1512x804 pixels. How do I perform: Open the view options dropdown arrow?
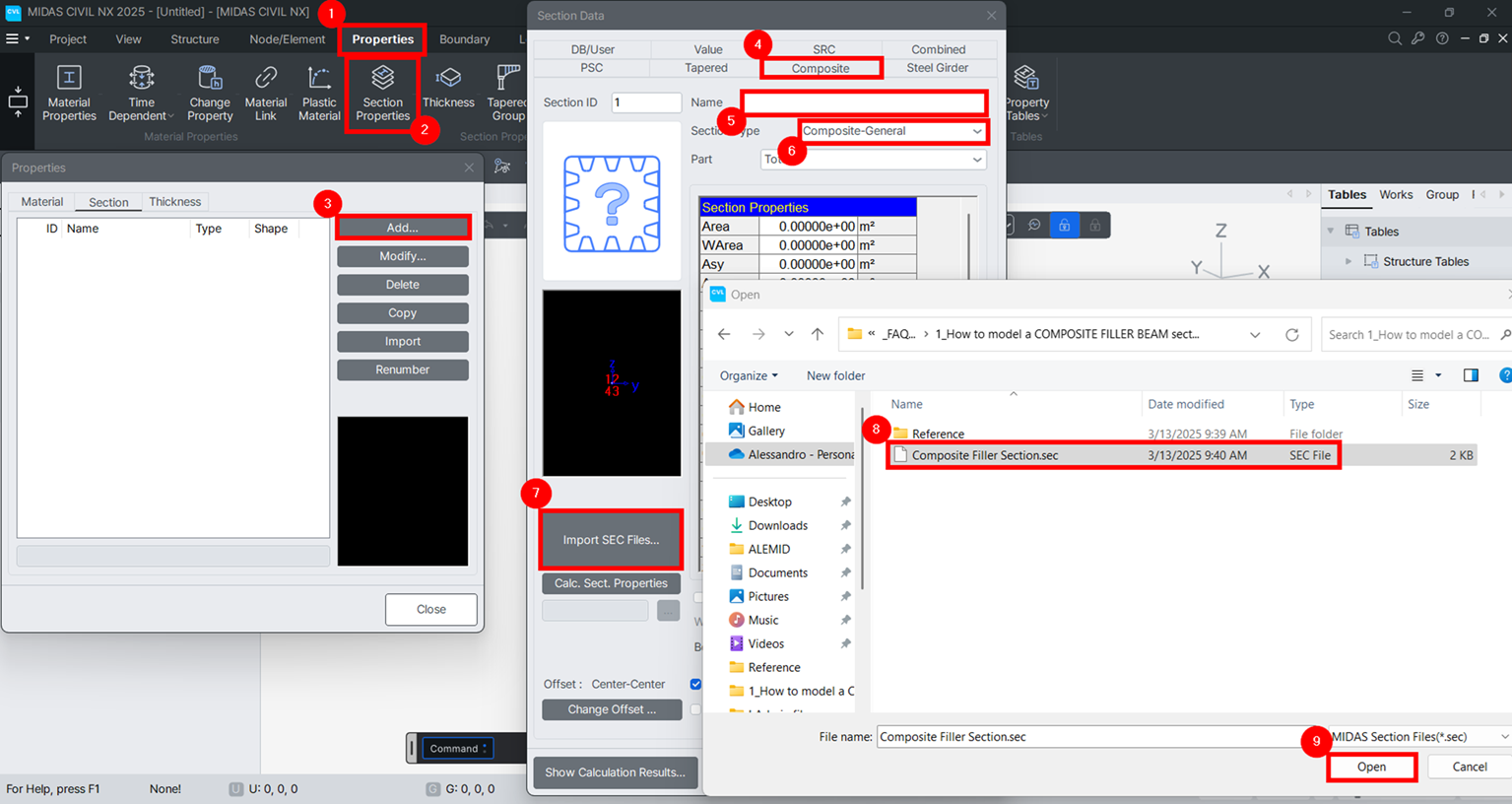1438,375
